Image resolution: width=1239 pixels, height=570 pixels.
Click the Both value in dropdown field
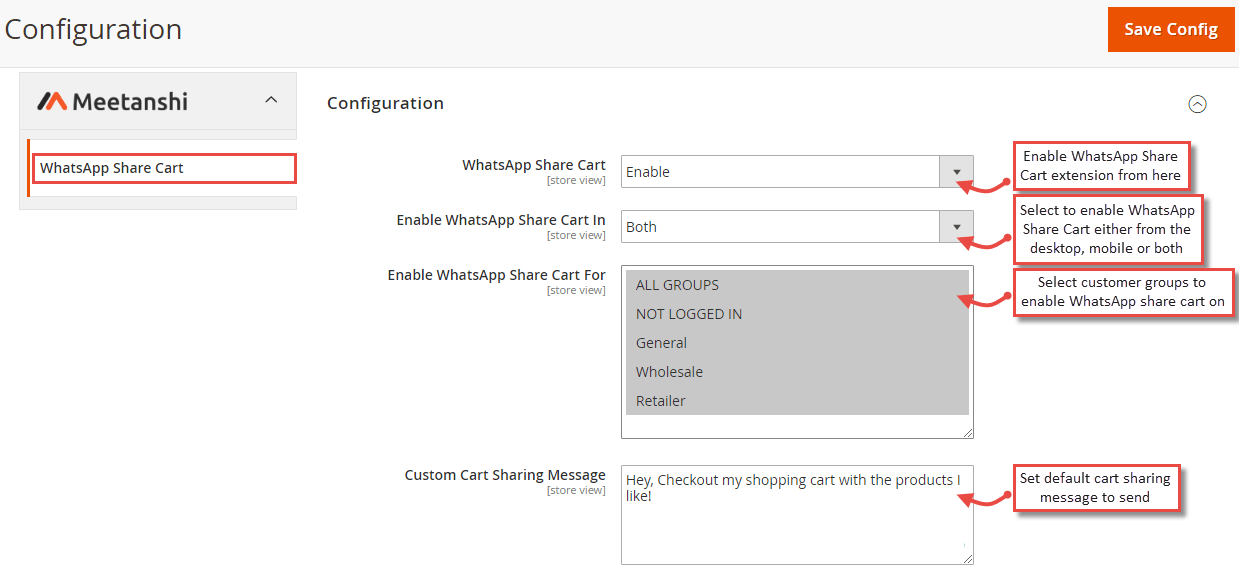point(641,227)
